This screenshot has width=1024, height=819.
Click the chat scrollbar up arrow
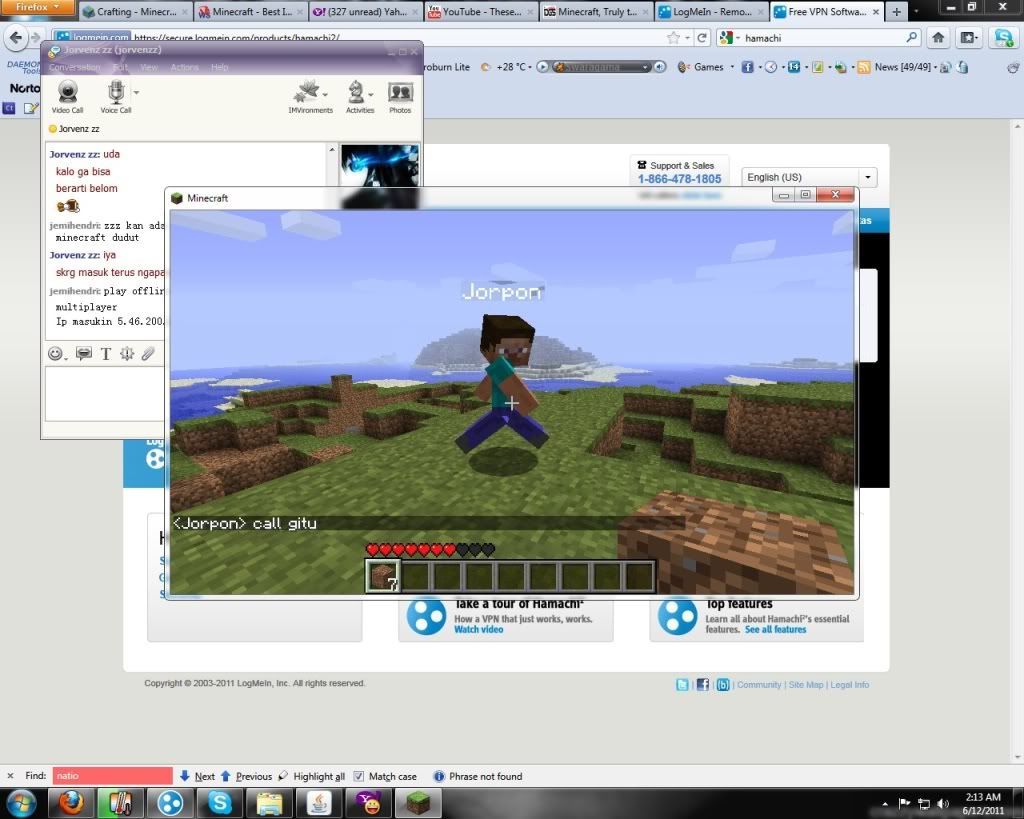332,150
